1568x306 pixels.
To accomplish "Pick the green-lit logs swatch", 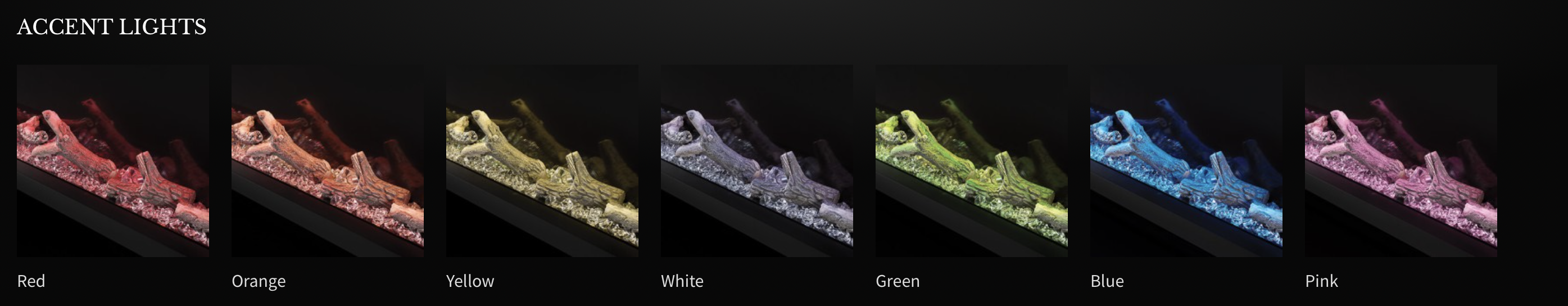I will point(972,161).
